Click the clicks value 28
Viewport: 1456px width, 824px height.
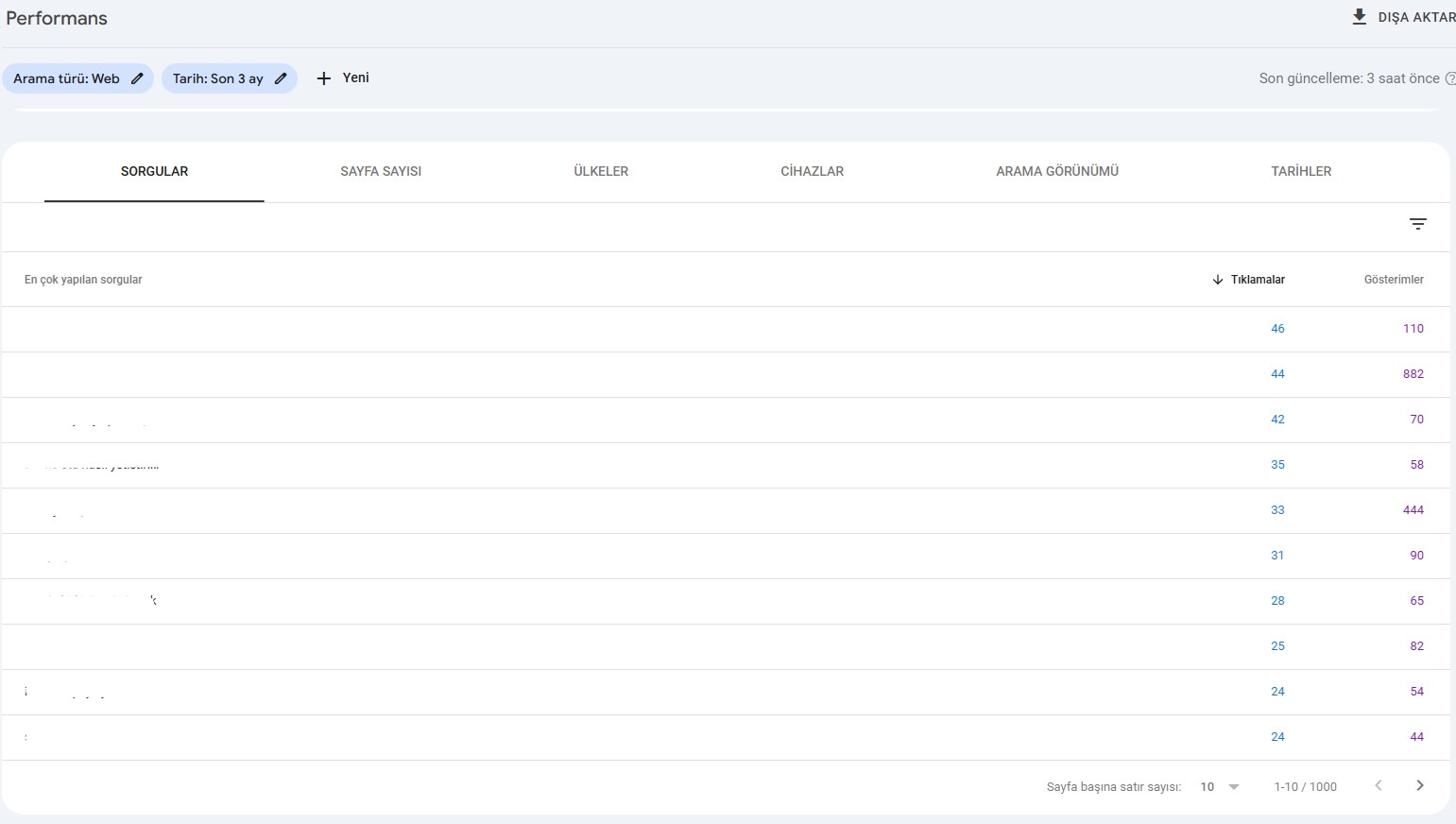[1277, 601]
